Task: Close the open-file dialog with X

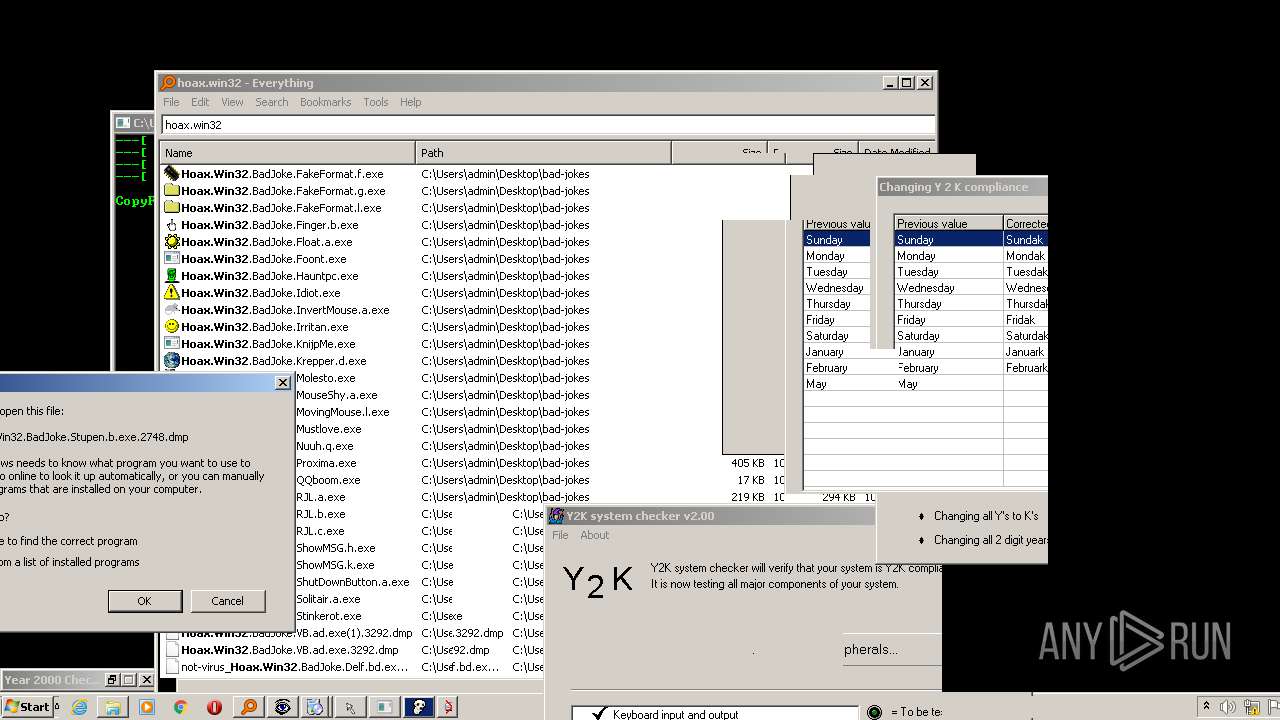Action: pyautogui.click(x=282, y=383)
